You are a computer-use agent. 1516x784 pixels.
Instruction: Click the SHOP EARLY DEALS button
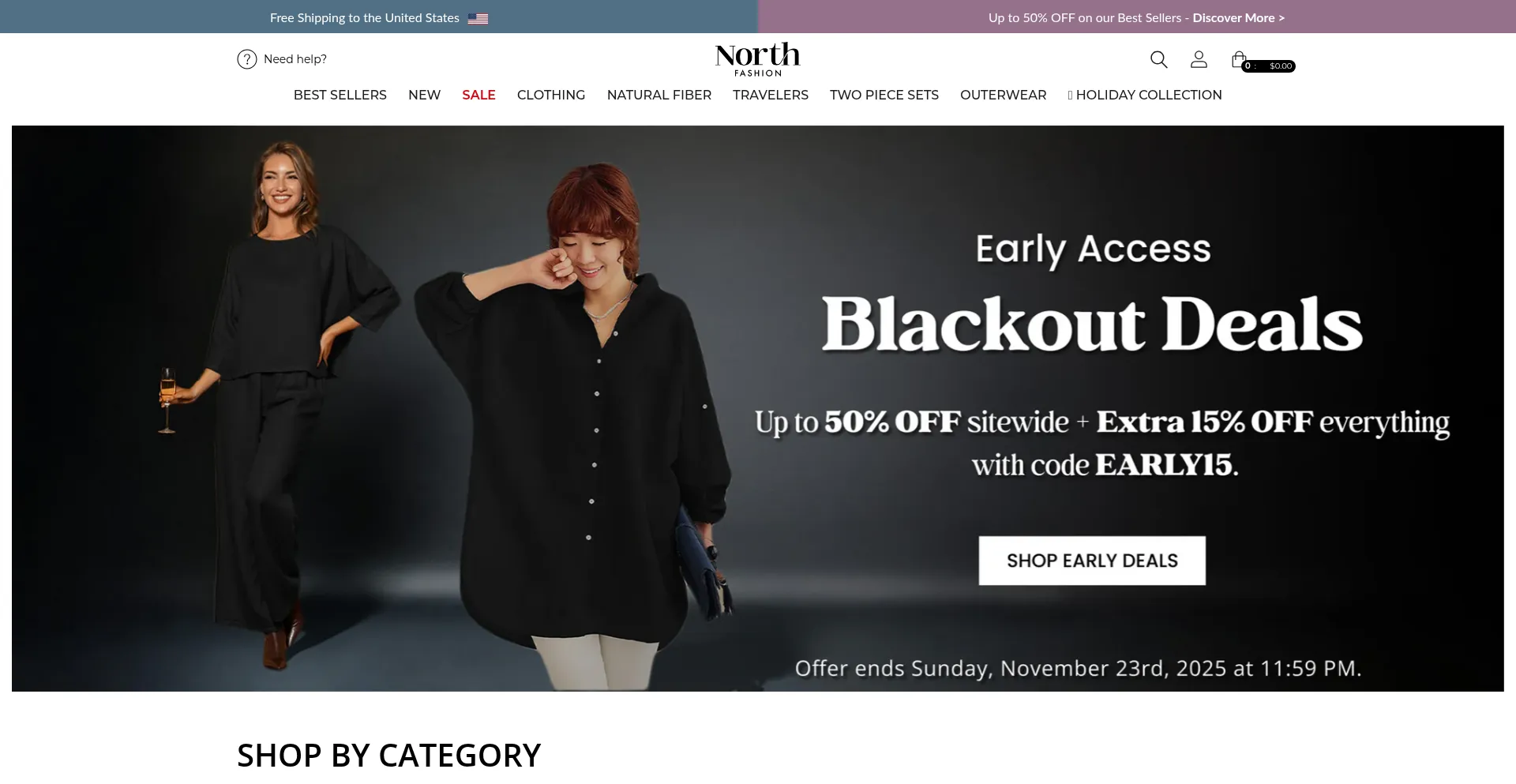point(1092,561)
